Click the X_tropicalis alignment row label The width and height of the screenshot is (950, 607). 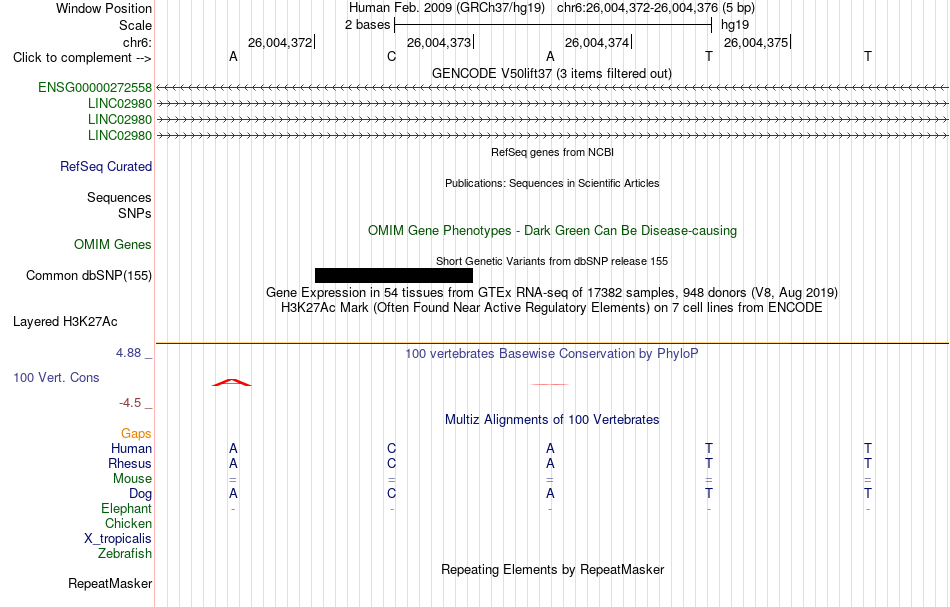(118, 539)
